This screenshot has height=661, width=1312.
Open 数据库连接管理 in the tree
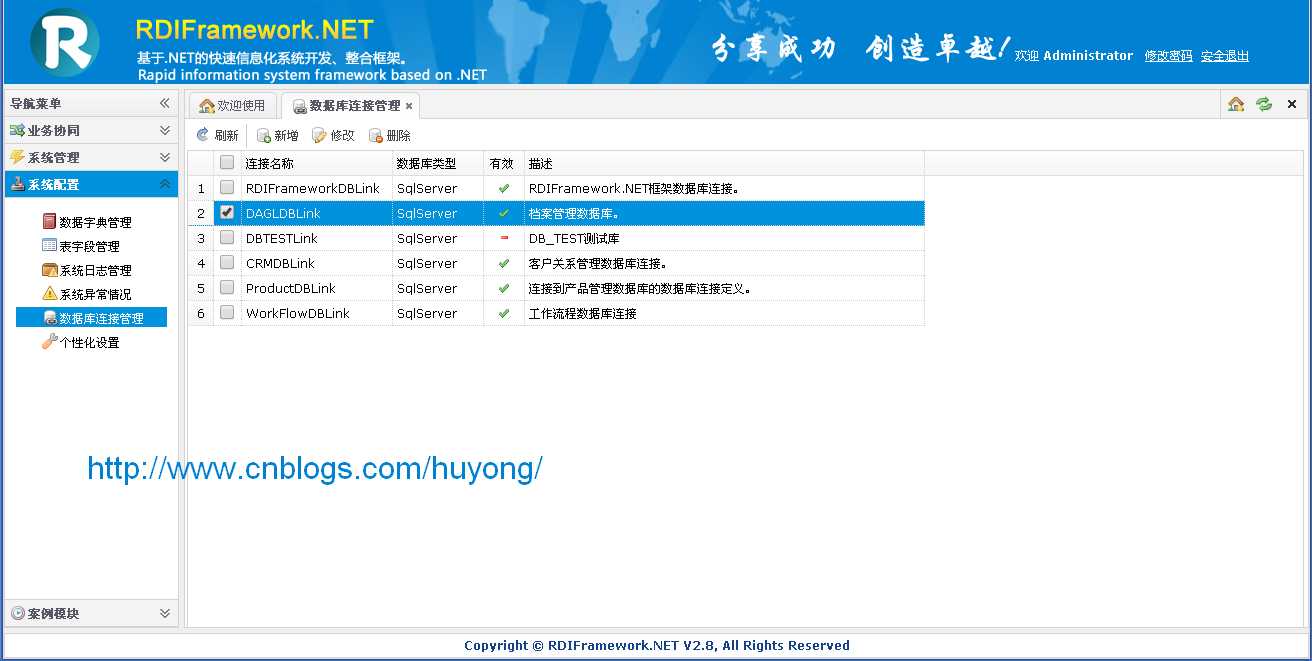[91, 318]
